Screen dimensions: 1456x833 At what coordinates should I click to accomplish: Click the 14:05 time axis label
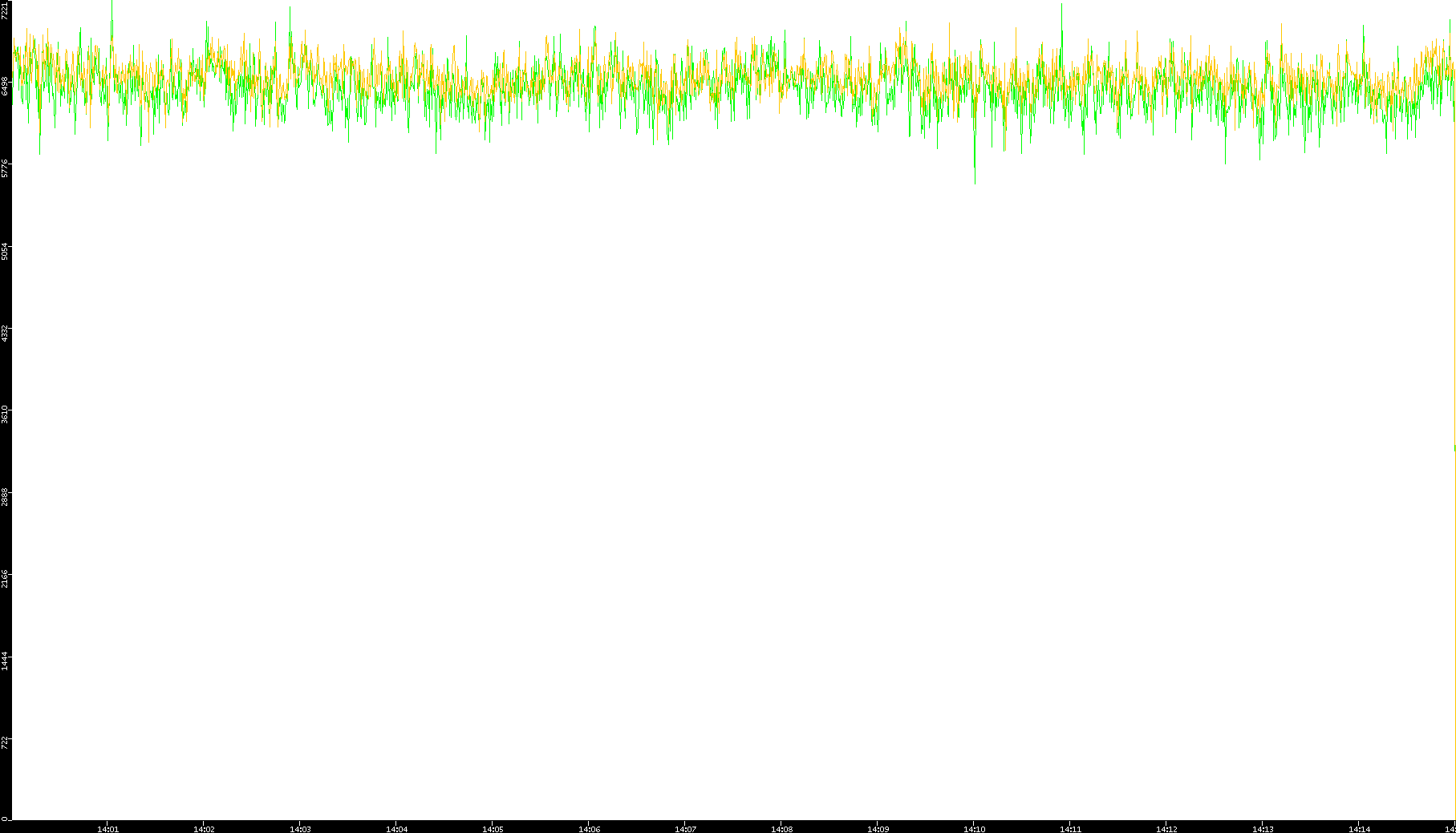pos(493,829)
